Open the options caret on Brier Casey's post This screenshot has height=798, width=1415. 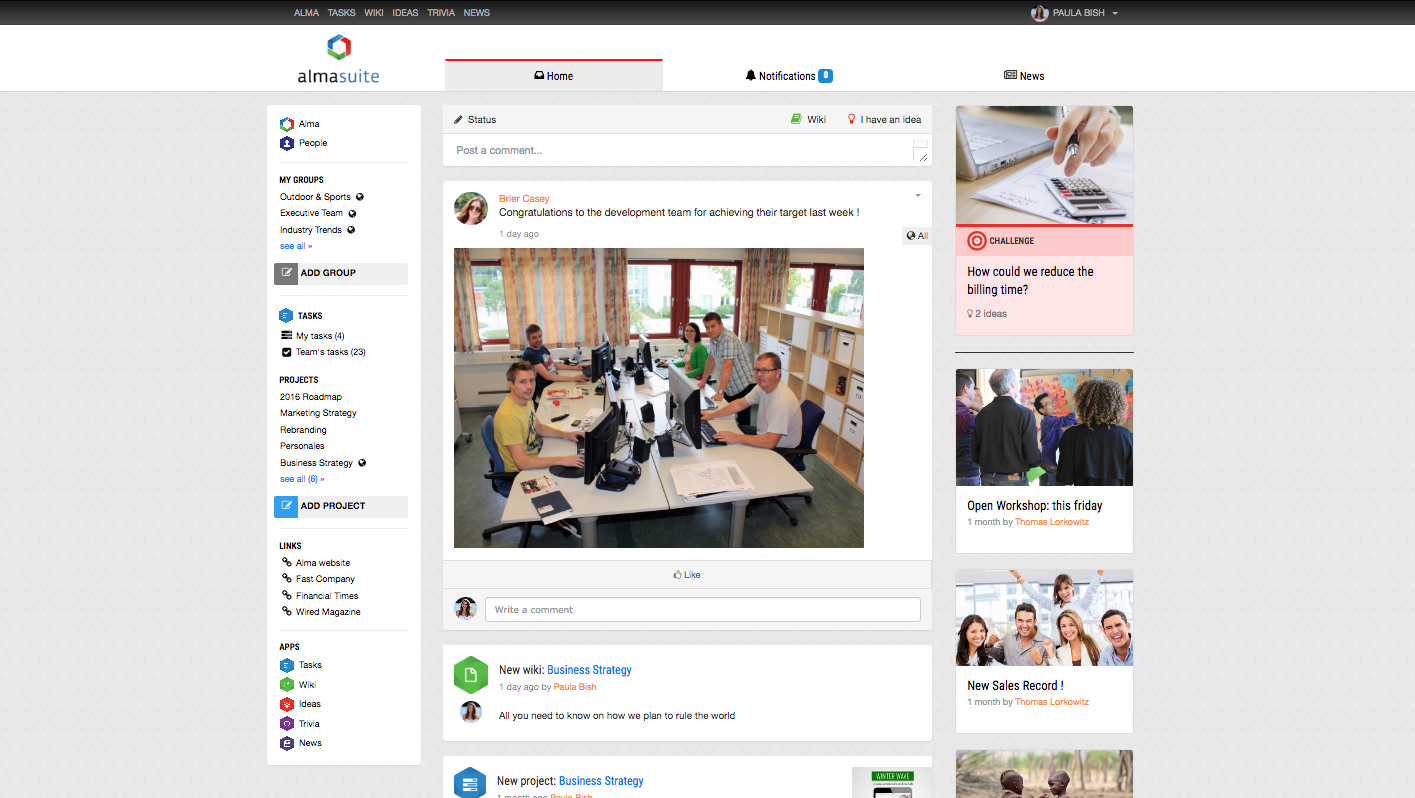click(918, 195)
